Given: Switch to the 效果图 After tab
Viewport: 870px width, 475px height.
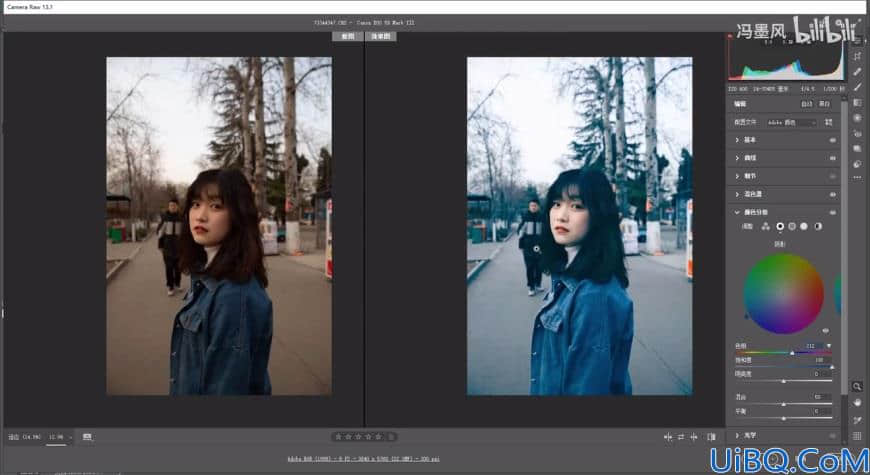Looking at the screenshot, I should [381, 36].
